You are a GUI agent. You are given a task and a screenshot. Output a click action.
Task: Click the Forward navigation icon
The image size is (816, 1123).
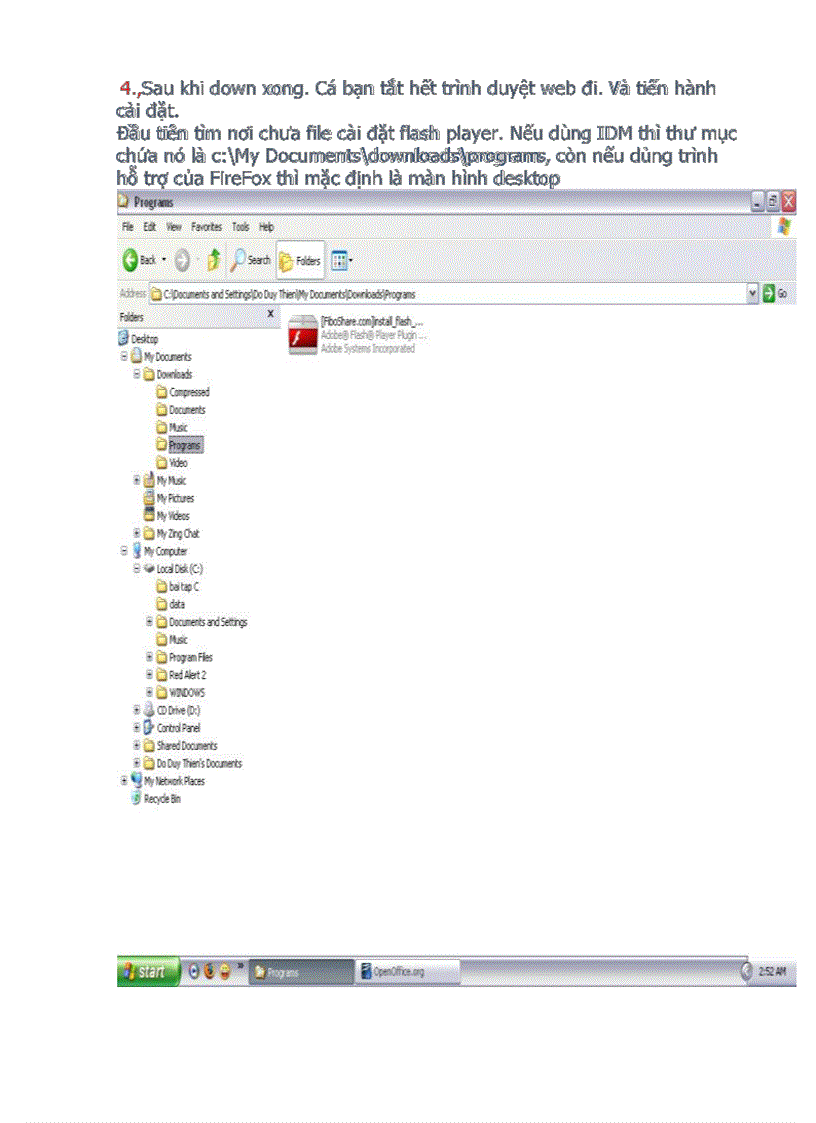point(183,260)
